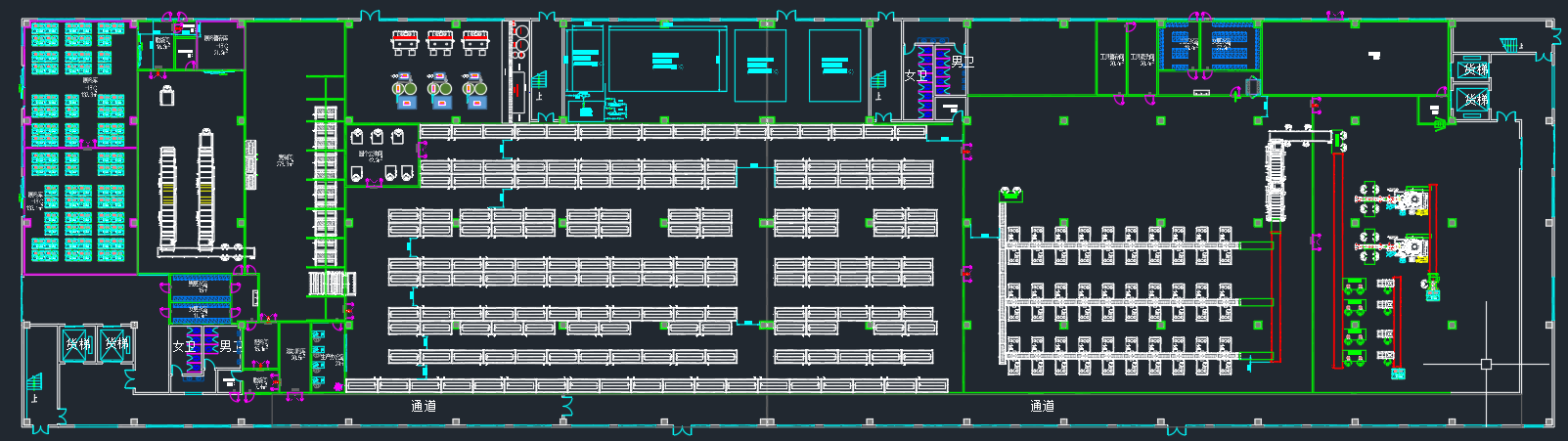
Task: Select the small cyan equipment block below the green carts
Action: [x=1398, y=374]
